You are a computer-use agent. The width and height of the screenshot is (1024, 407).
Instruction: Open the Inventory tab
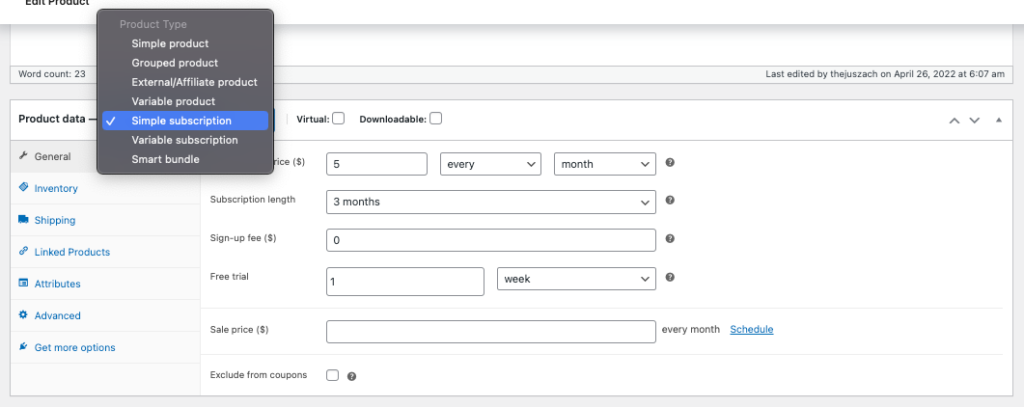click(56, 188)
